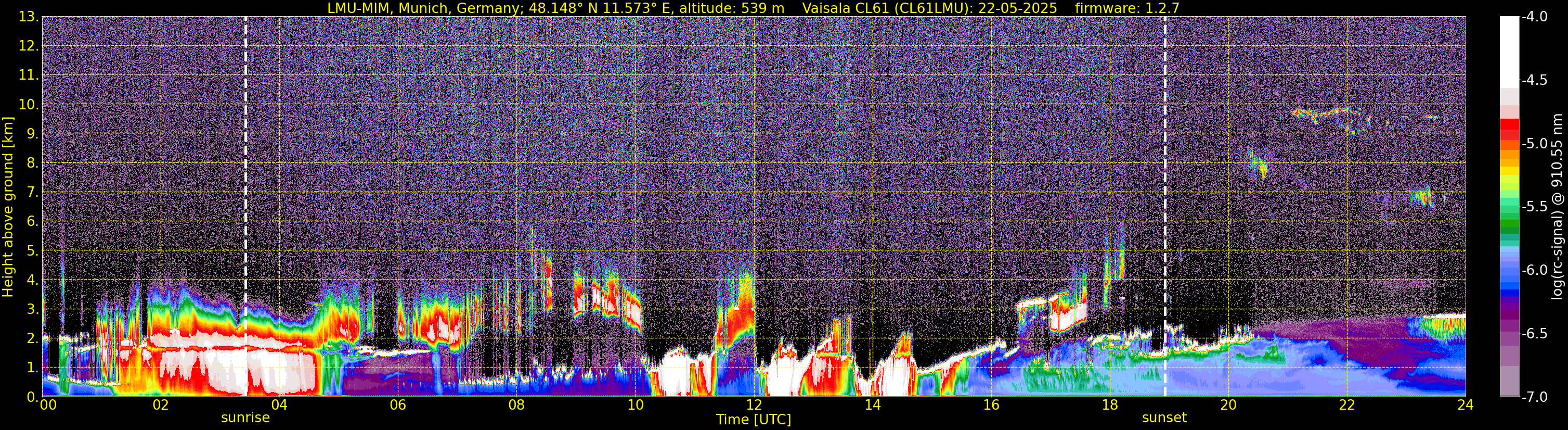Click the '-5.5' colorbar tick label

[x=1535, y=207]
